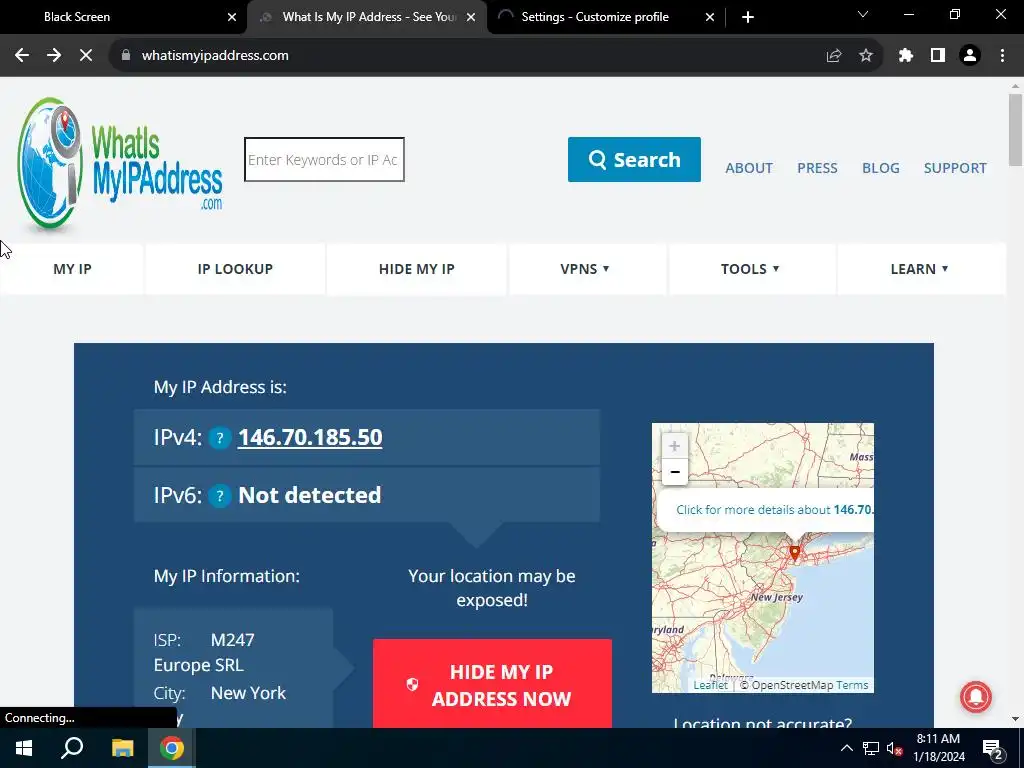Image resolution: width=1024 pixels, height=768 pixels.
Task: Open the SUPPORT link
Action: (x=955, y=168)
